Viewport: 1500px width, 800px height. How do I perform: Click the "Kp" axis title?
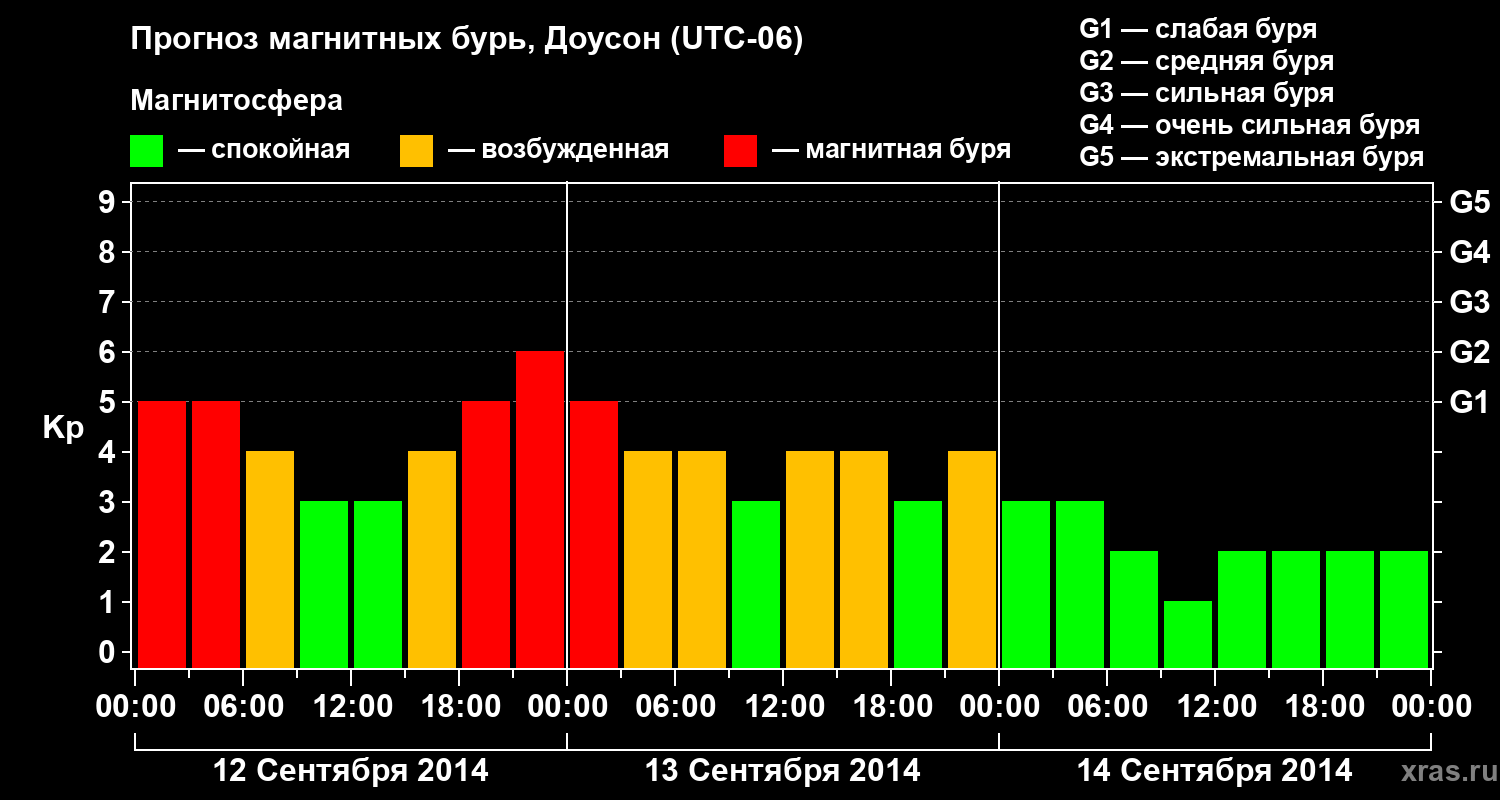(63, 428)
